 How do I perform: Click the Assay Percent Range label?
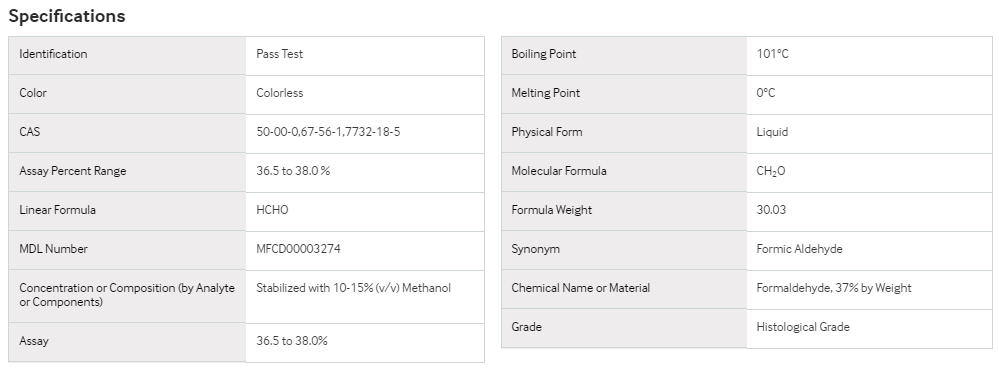(73, 171)
